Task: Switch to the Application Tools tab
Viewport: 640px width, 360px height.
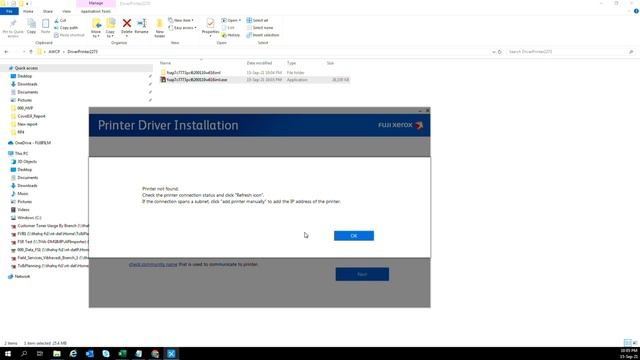Action: coord(96,11)
